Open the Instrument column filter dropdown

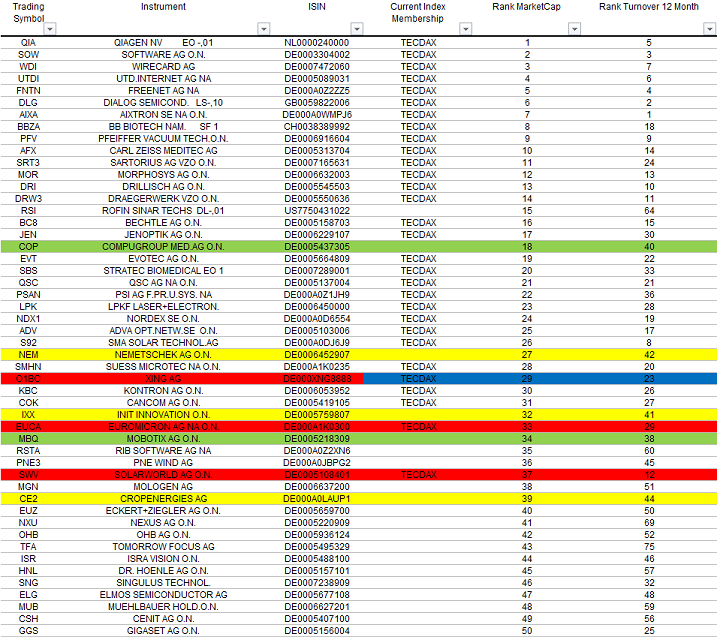pyautogui.click(x=263, y=29)
